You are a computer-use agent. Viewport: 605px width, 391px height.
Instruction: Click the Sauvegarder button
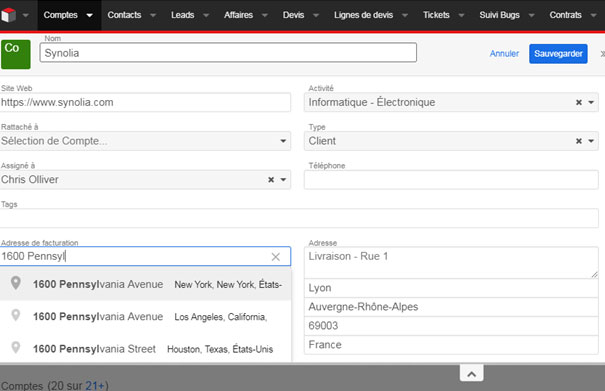coord(558,54)
